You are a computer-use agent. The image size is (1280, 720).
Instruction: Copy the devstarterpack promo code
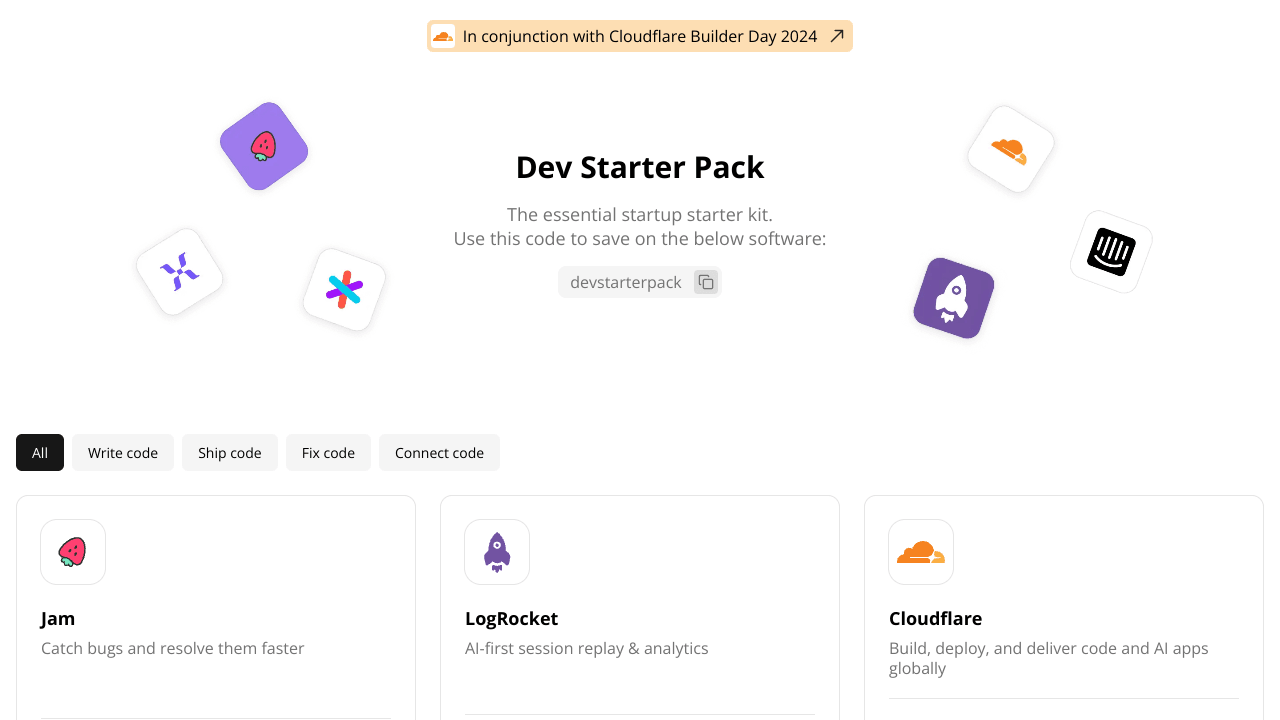tap(706, 282)
